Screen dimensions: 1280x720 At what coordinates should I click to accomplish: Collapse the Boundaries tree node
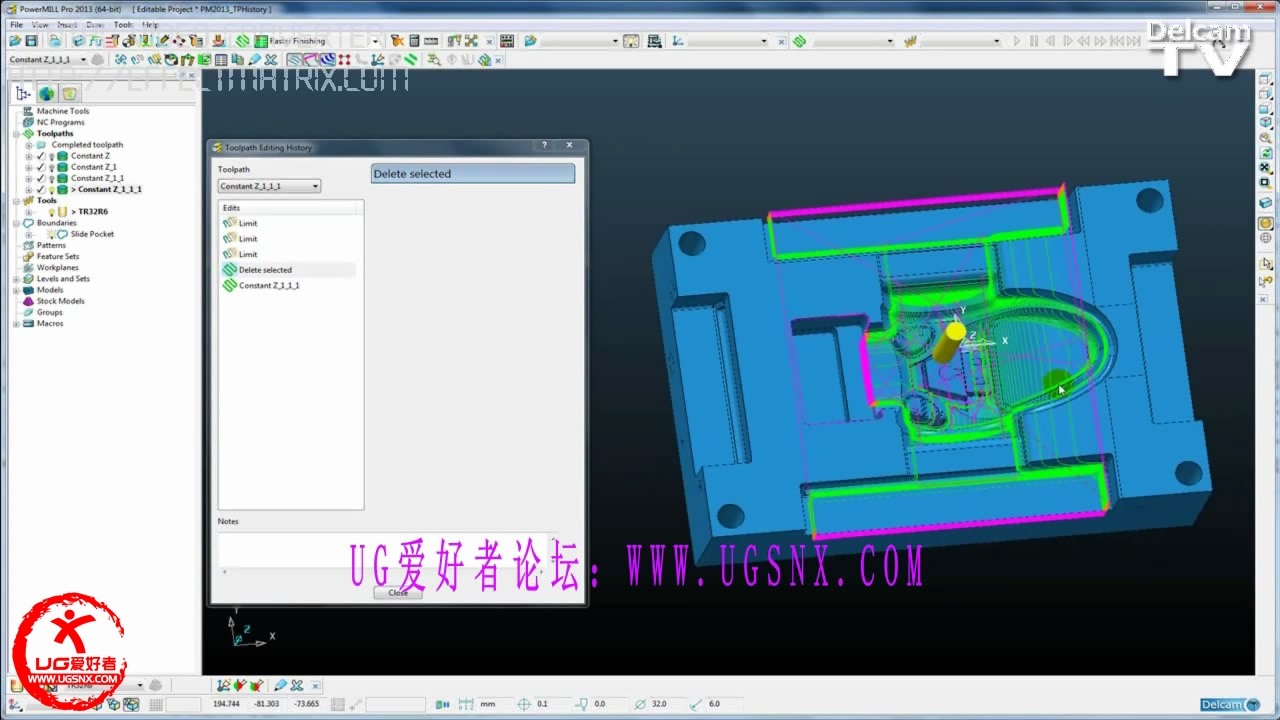[x=17, y=223]
